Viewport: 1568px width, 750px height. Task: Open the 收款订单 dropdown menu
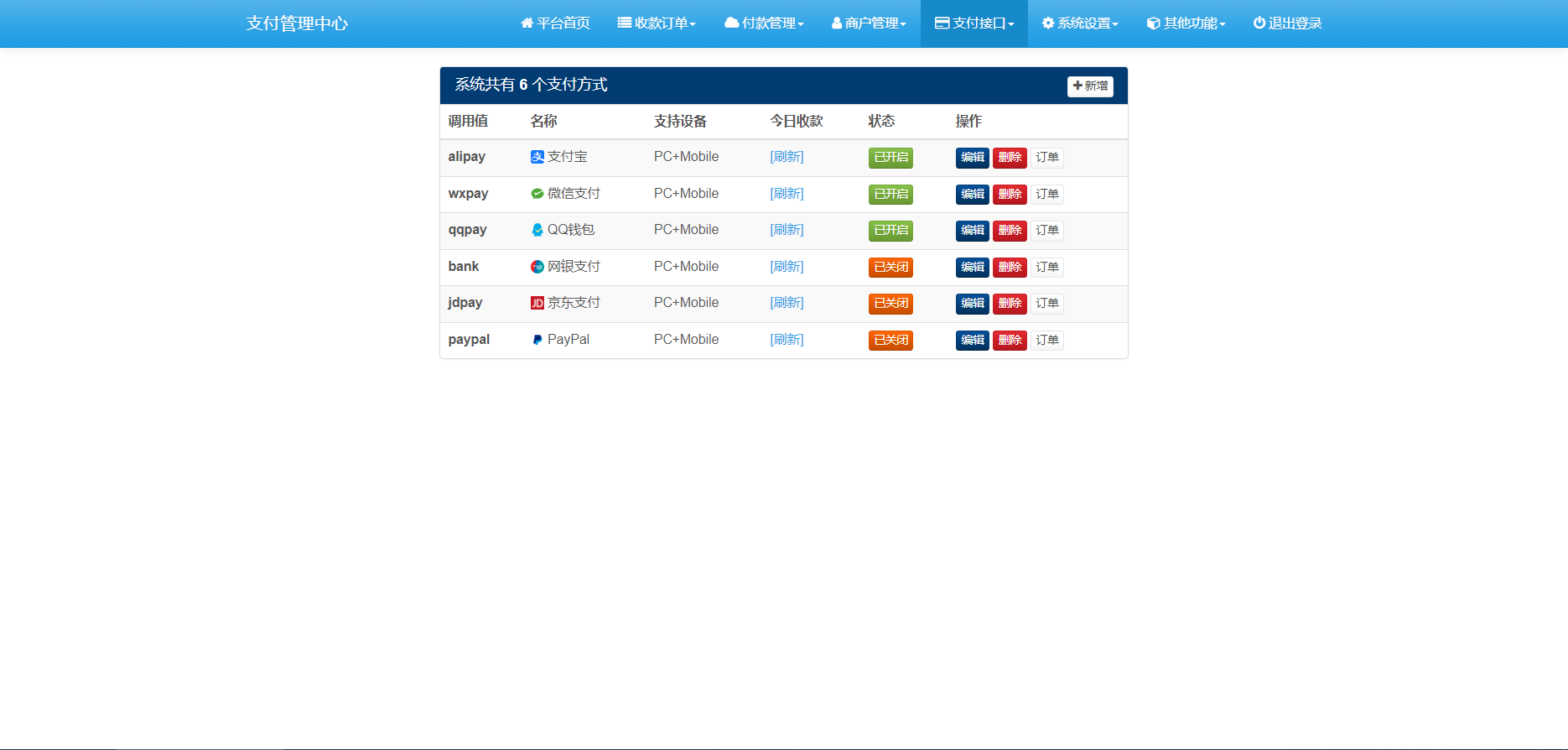pyautogui.click(x=657, y=23)
